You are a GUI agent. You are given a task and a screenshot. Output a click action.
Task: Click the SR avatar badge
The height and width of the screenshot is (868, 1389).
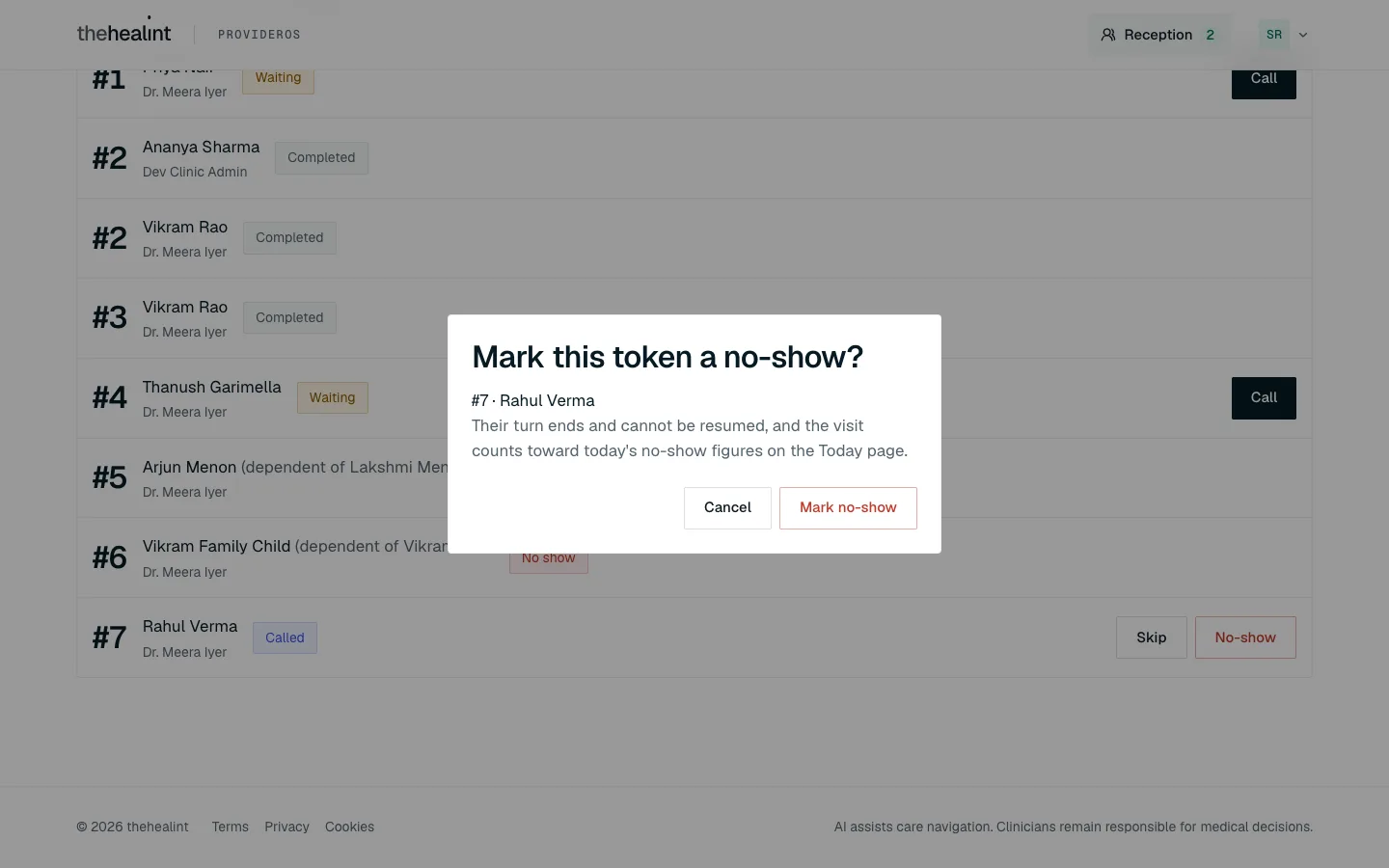tap(1274, 35)
